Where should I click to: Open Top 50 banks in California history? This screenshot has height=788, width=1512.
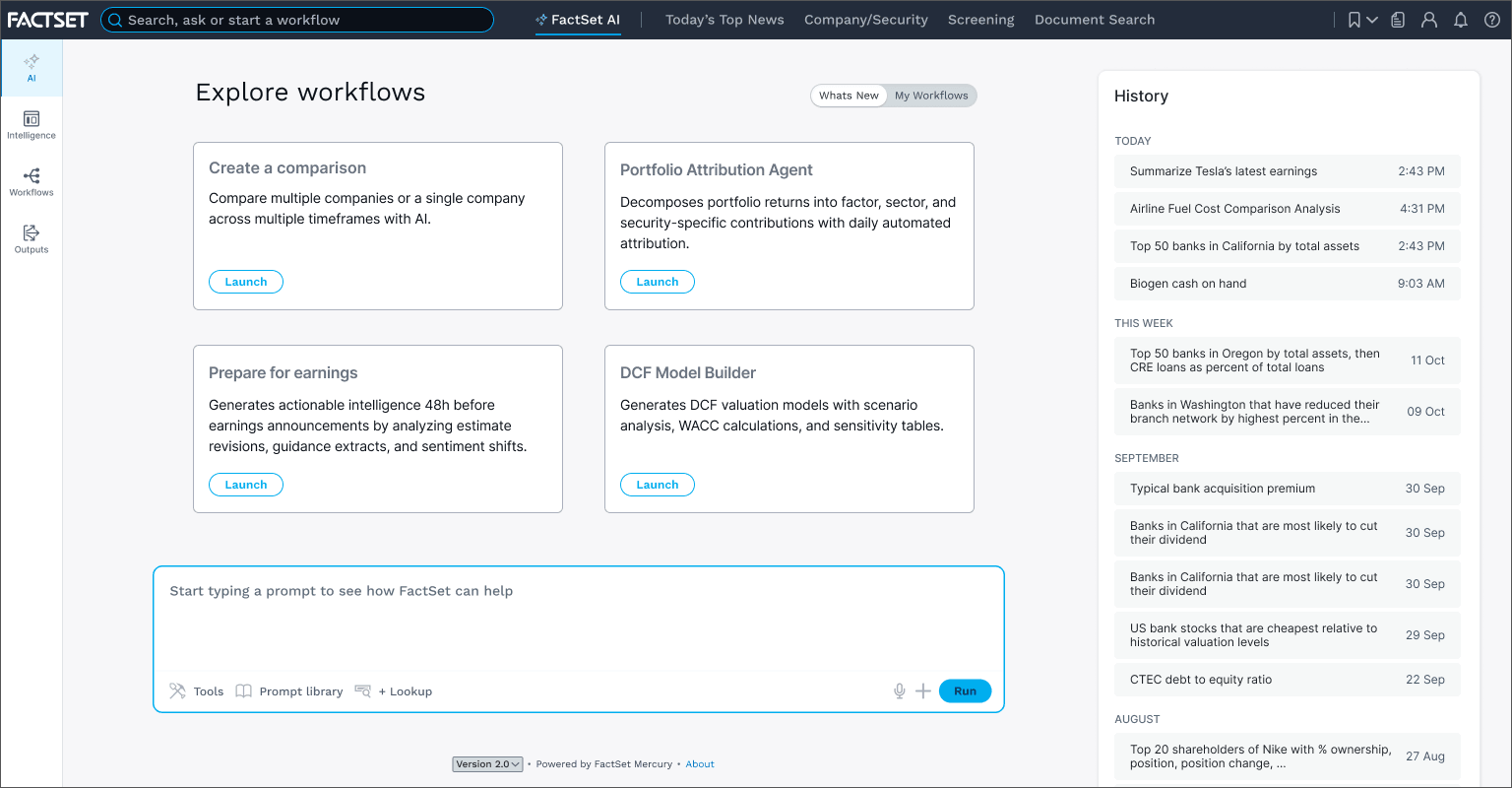click(1288, 246)
